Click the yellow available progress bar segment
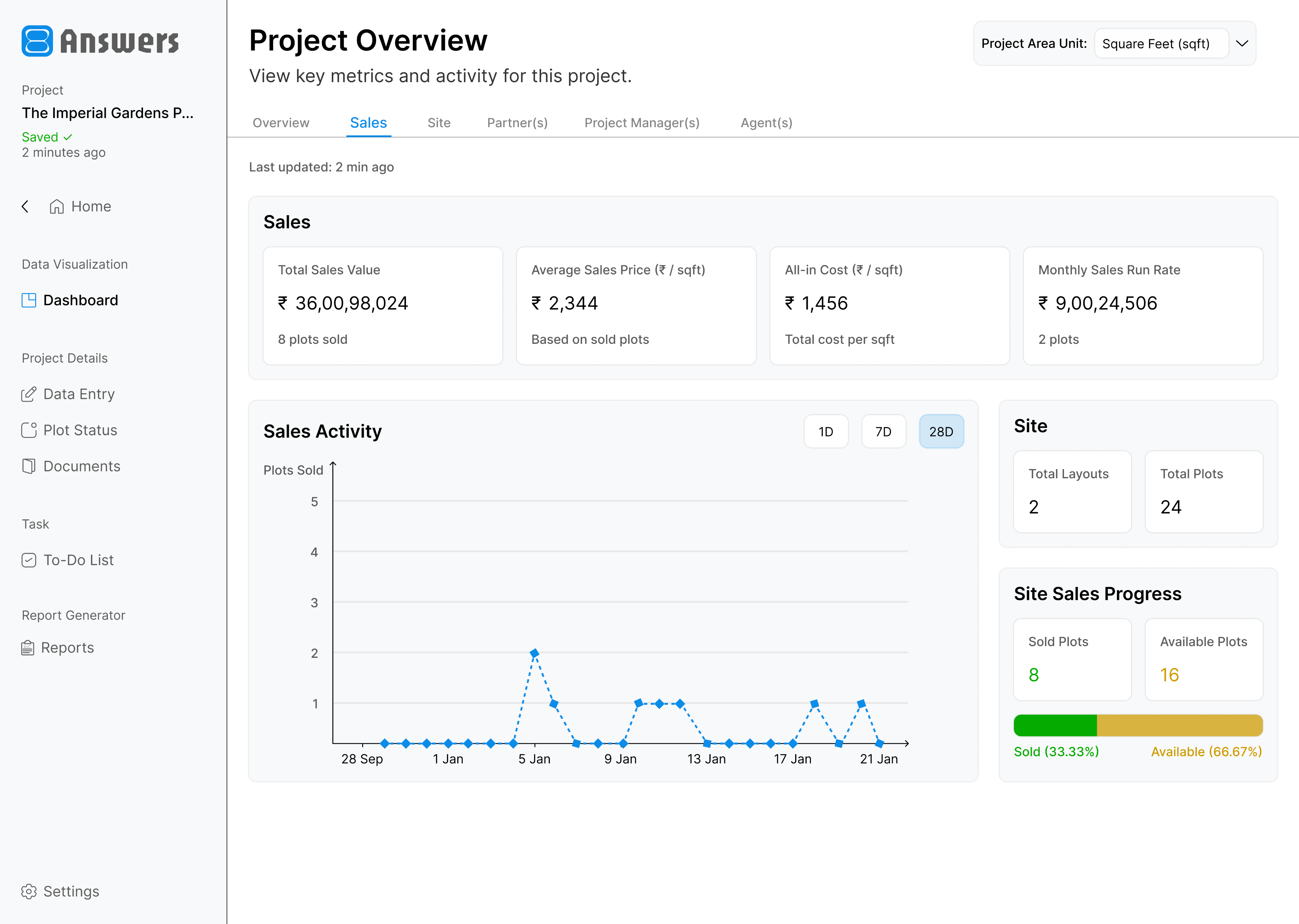This screenshot has height=924, width=1299. pyautogui.click(x=1179, y=725)
